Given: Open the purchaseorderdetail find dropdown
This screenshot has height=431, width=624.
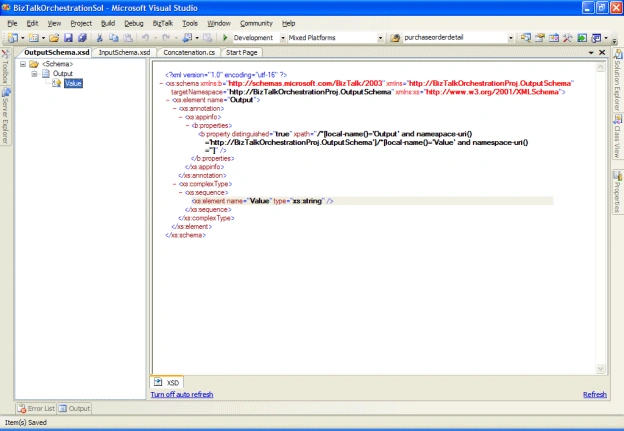Looking at the screenshot, I should tap(511, 38).
